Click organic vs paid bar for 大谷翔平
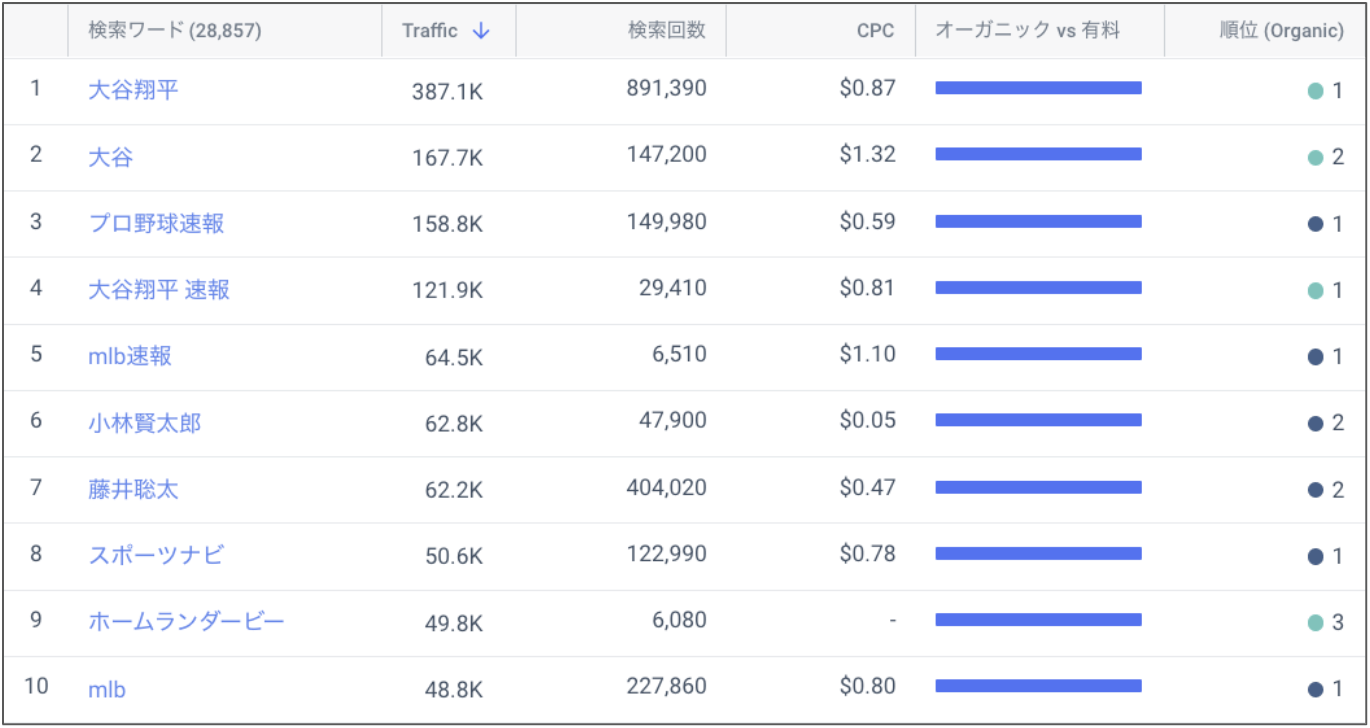Viewport: 1370px width, 728px height. 1038,88
